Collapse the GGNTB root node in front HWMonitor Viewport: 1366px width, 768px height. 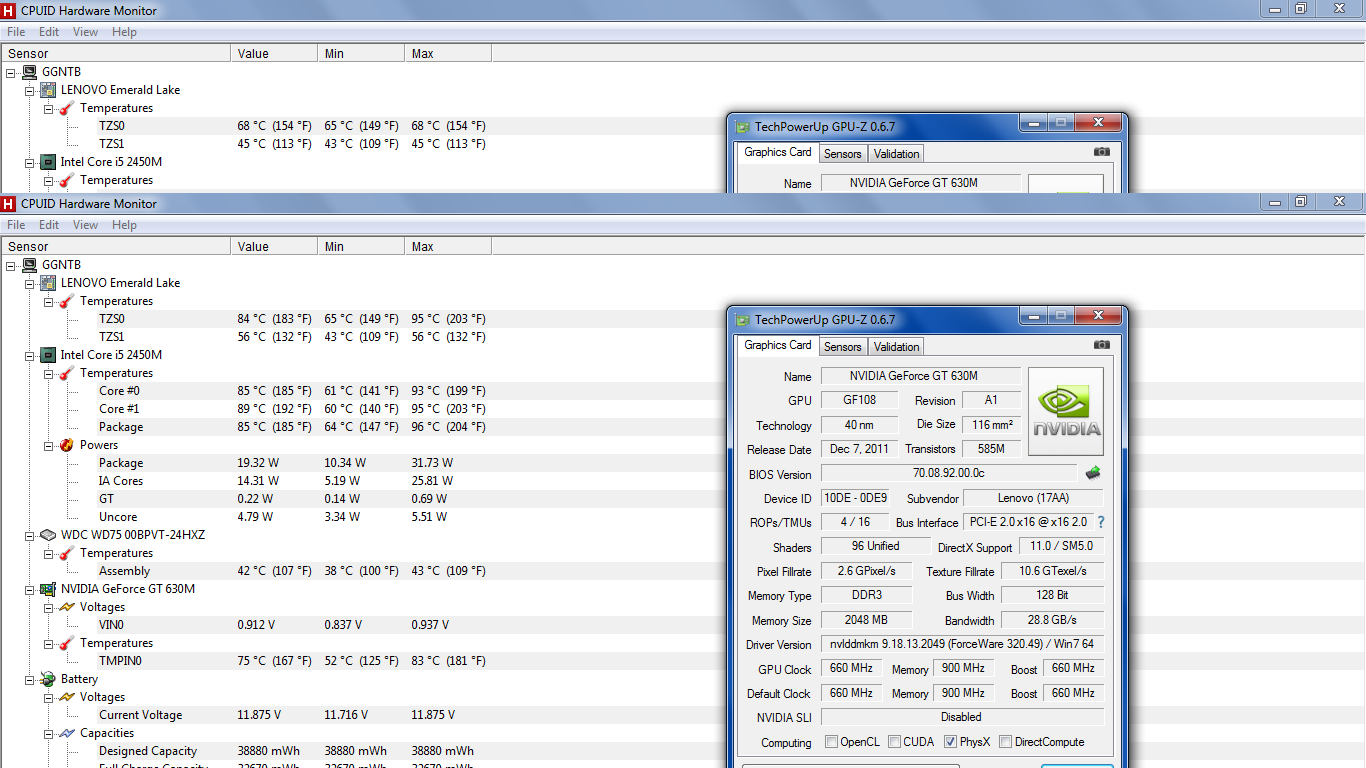coord(11,265)
